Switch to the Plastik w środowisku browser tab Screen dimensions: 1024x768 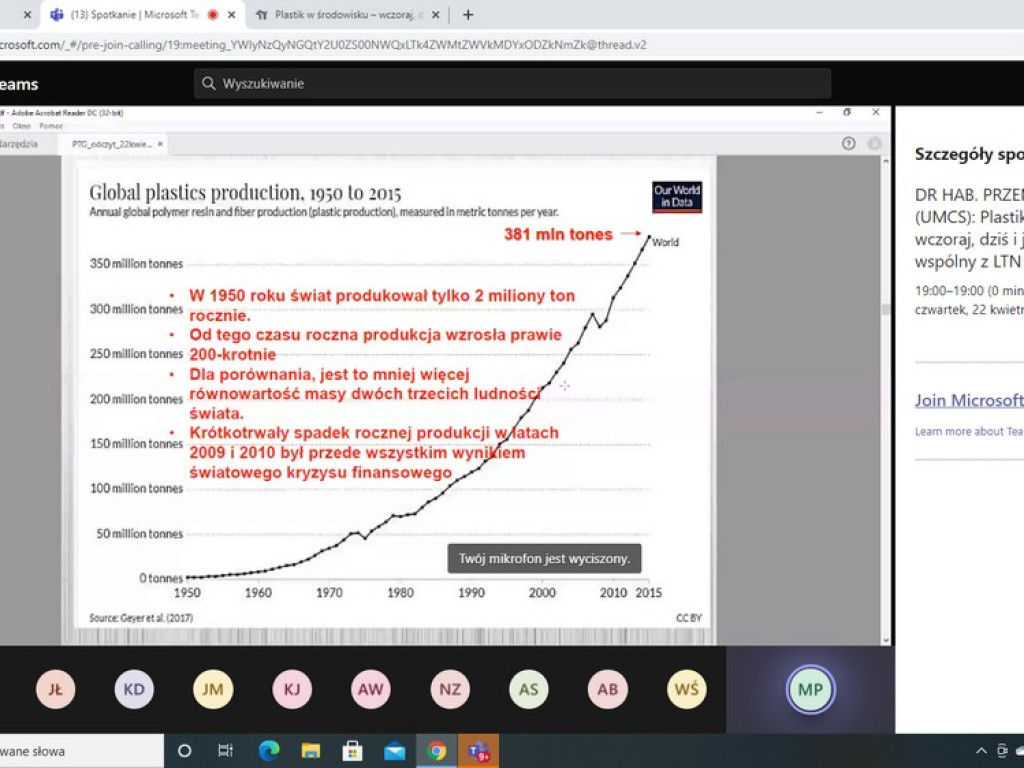pyautogui.click(x=348, y=14)
